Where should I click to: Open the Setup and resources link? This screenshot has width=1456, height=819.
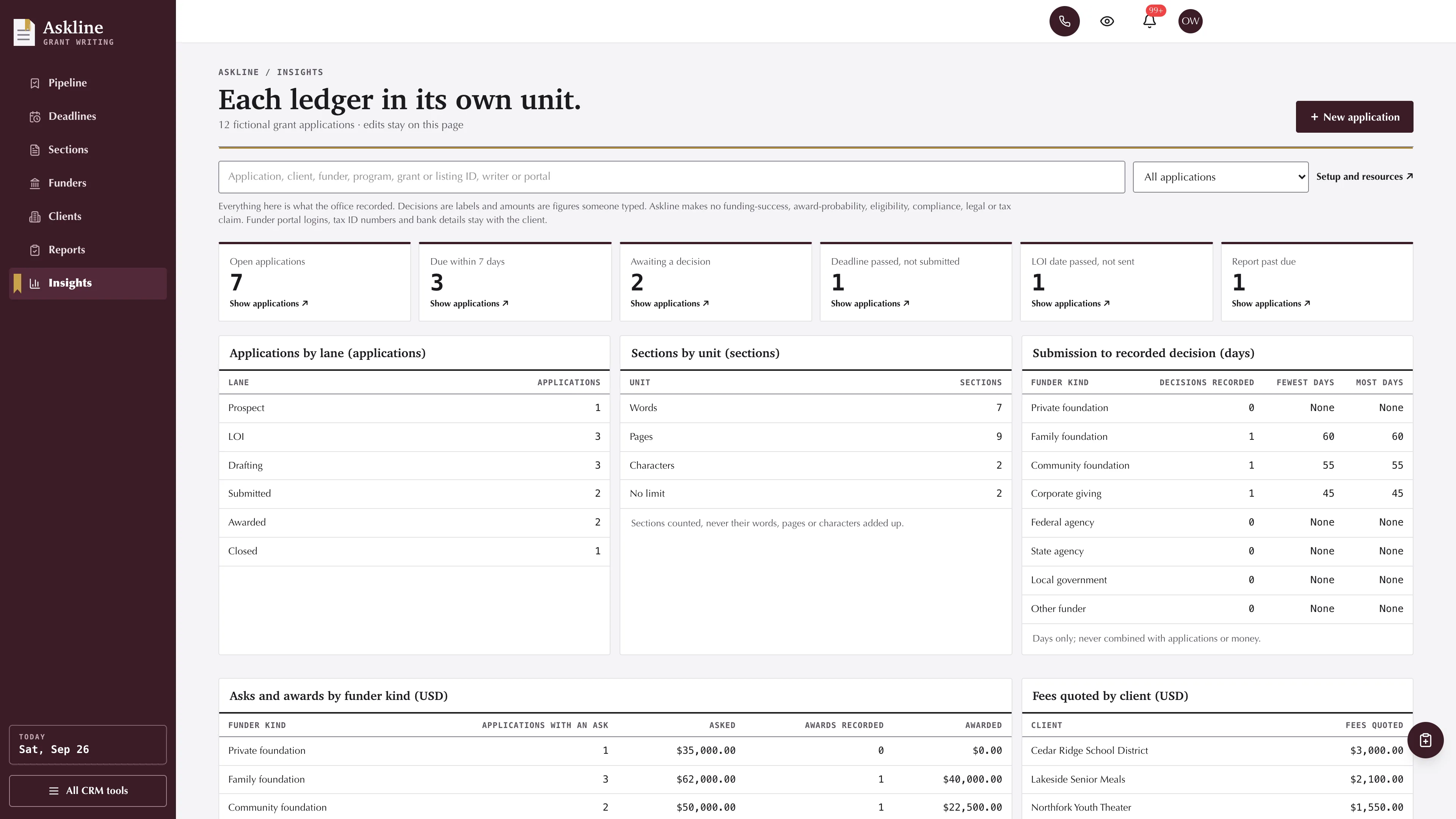pyautogui.click(x=1365, y=177)
